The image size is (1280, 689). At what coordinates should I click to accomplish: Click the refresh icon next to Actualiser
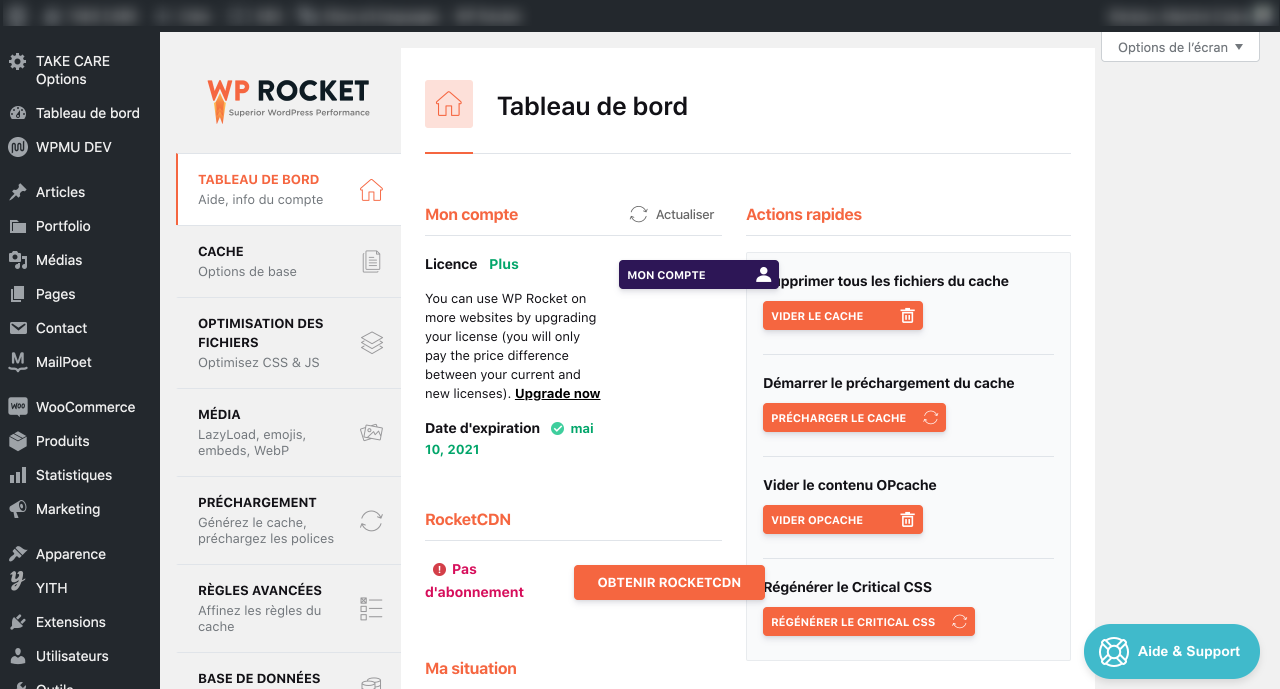(638, 215)
